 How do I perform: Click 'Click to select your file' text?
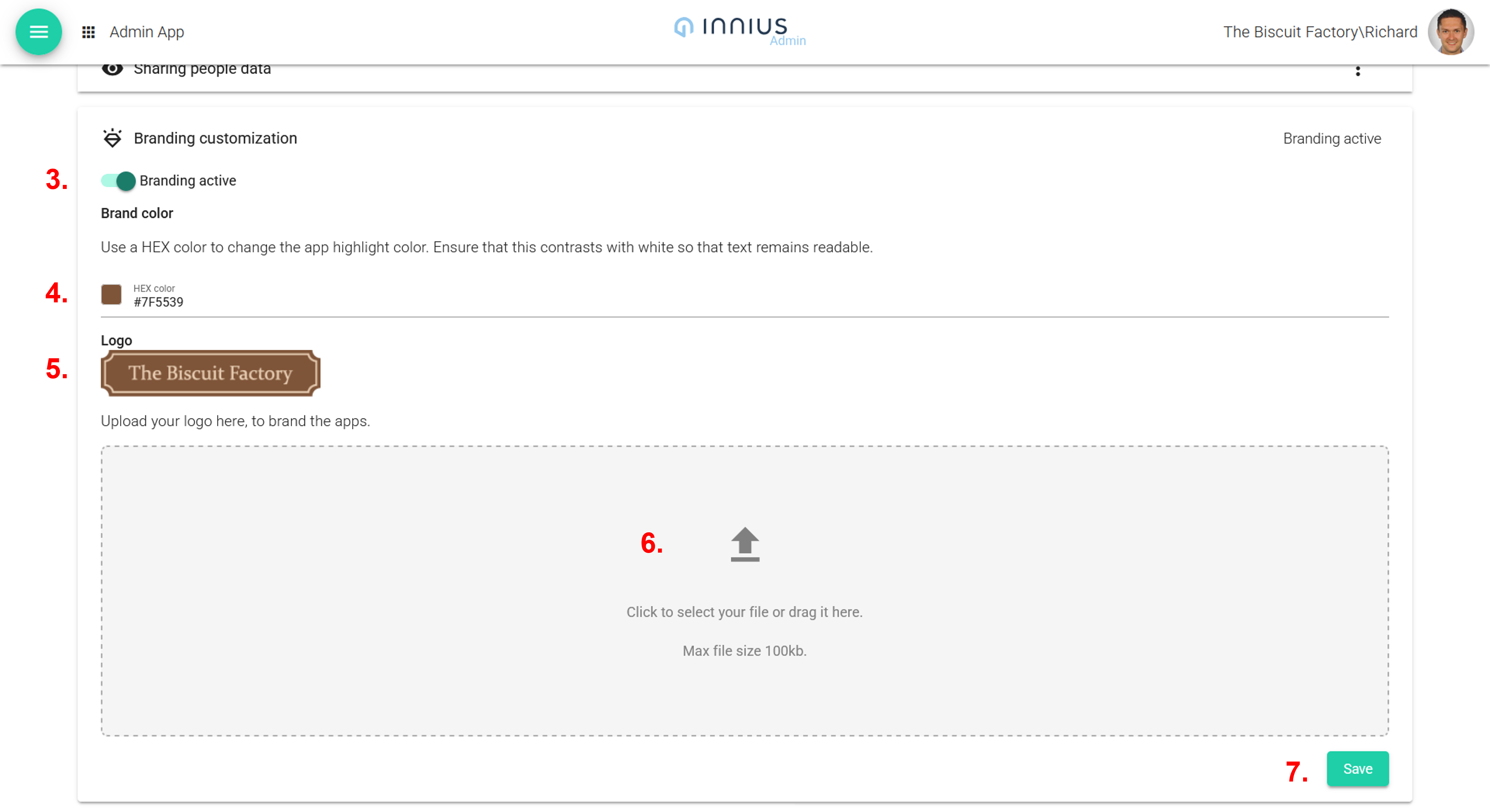coord(744,612)
